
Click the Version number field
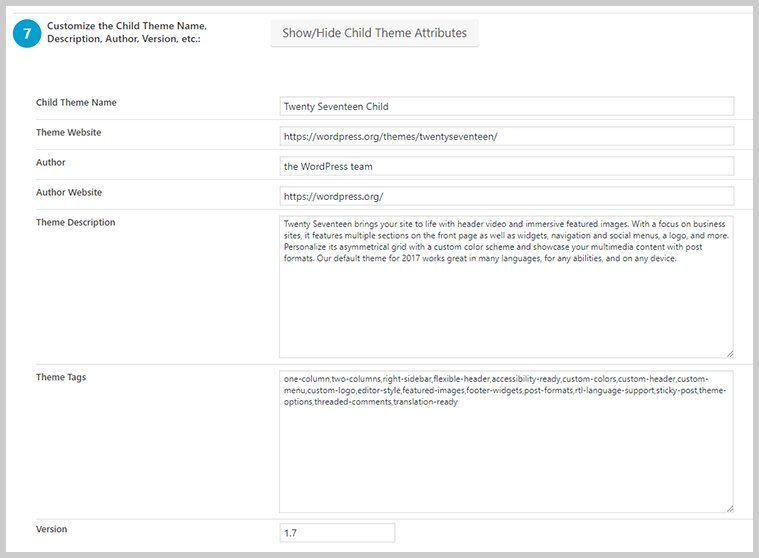pyautogui.click(x=337, y=533)
